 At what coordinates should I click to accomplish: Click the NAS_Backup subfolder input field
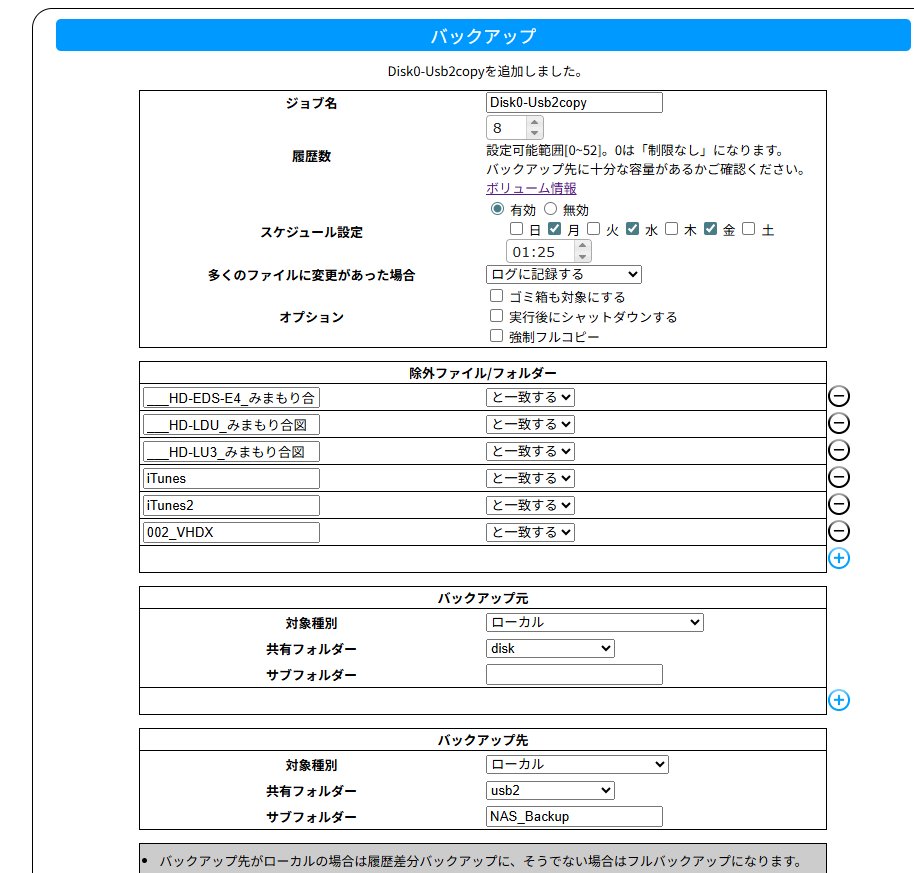[x=574, y=816]
